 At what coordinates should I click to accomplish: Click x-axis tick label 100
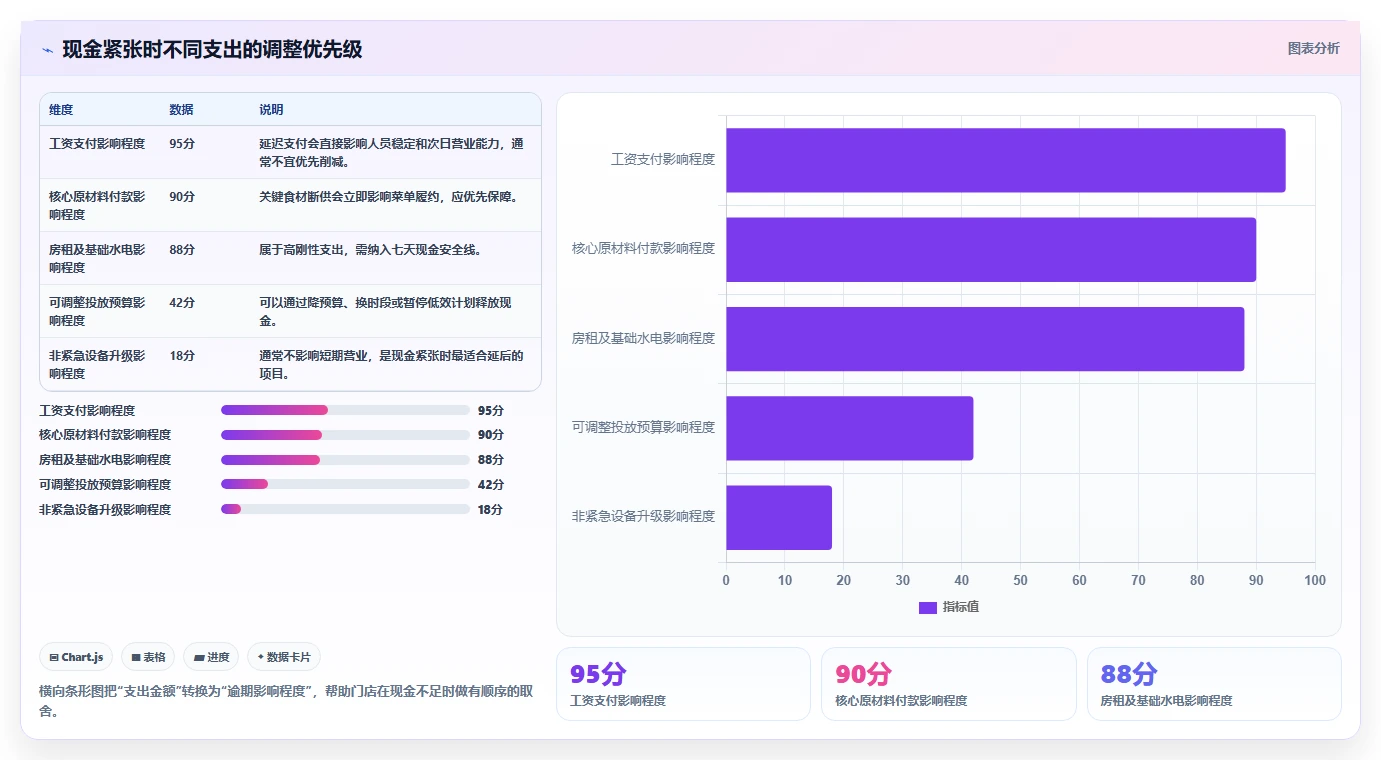point(1315,581)
